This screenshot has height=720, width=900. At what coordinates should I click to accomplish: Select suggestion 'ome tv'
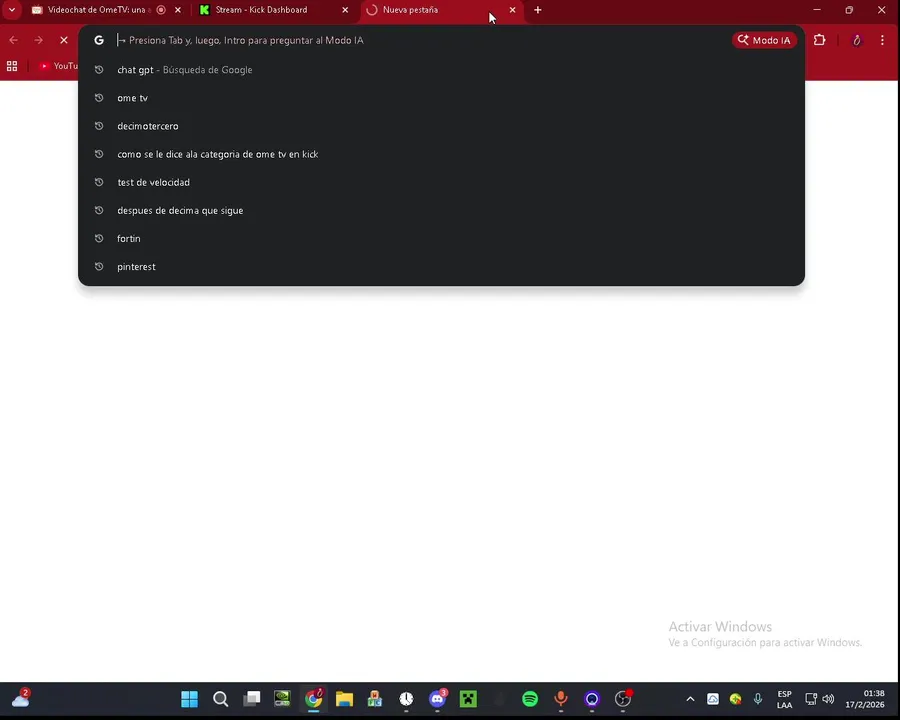[441, 98]
